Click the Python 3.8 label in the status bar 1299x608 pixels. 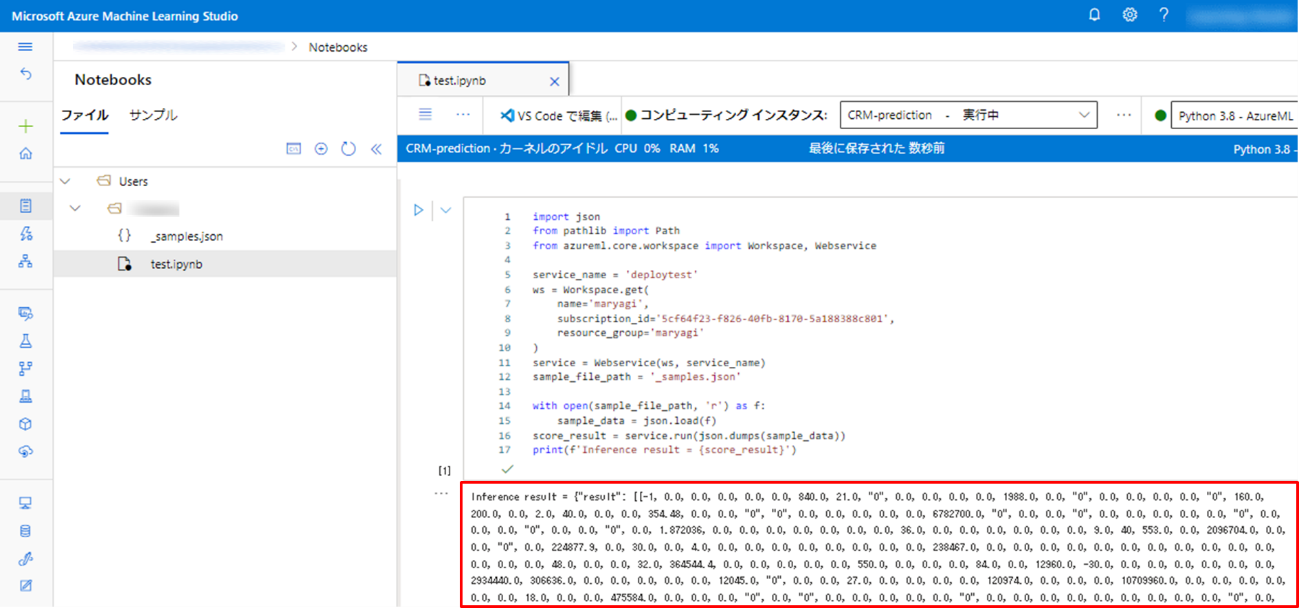(x=1264, y=148)
